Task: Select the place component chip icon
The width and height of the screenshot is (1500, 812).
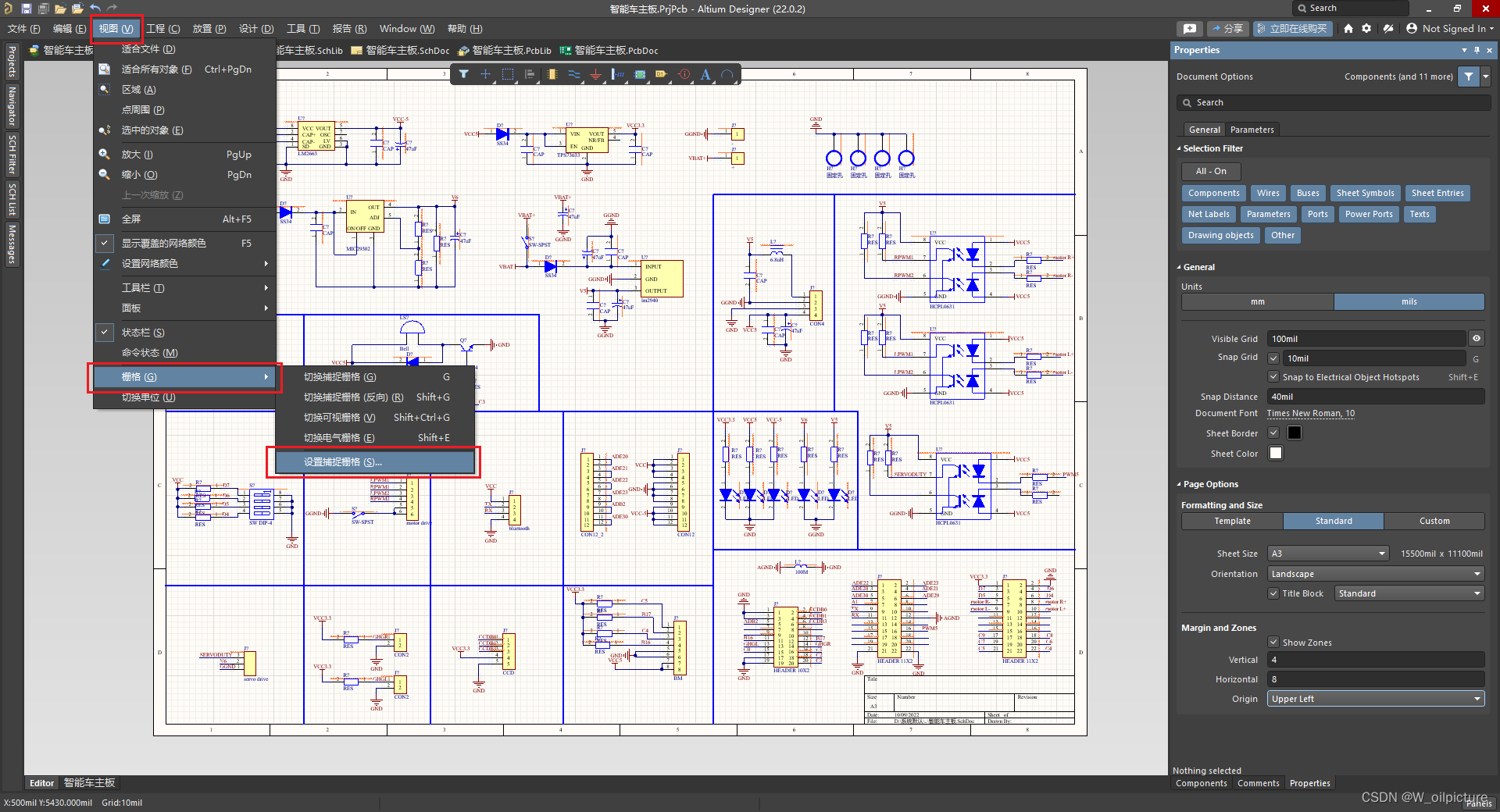Action: click(552, 74)
